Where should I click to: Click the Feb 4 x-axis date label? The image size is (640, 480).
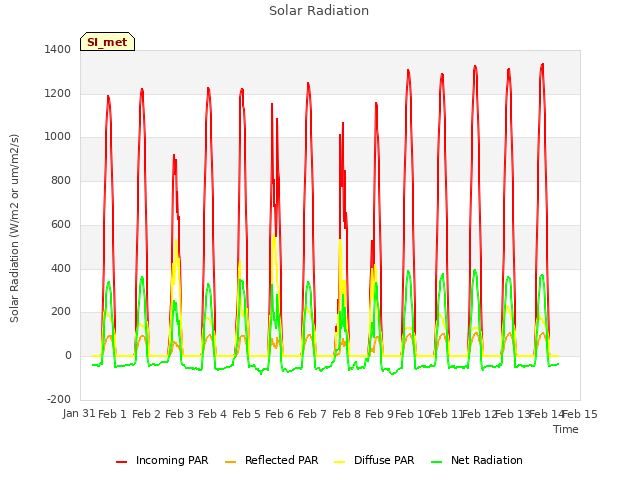pyautogui.click(x=213, y=414)
